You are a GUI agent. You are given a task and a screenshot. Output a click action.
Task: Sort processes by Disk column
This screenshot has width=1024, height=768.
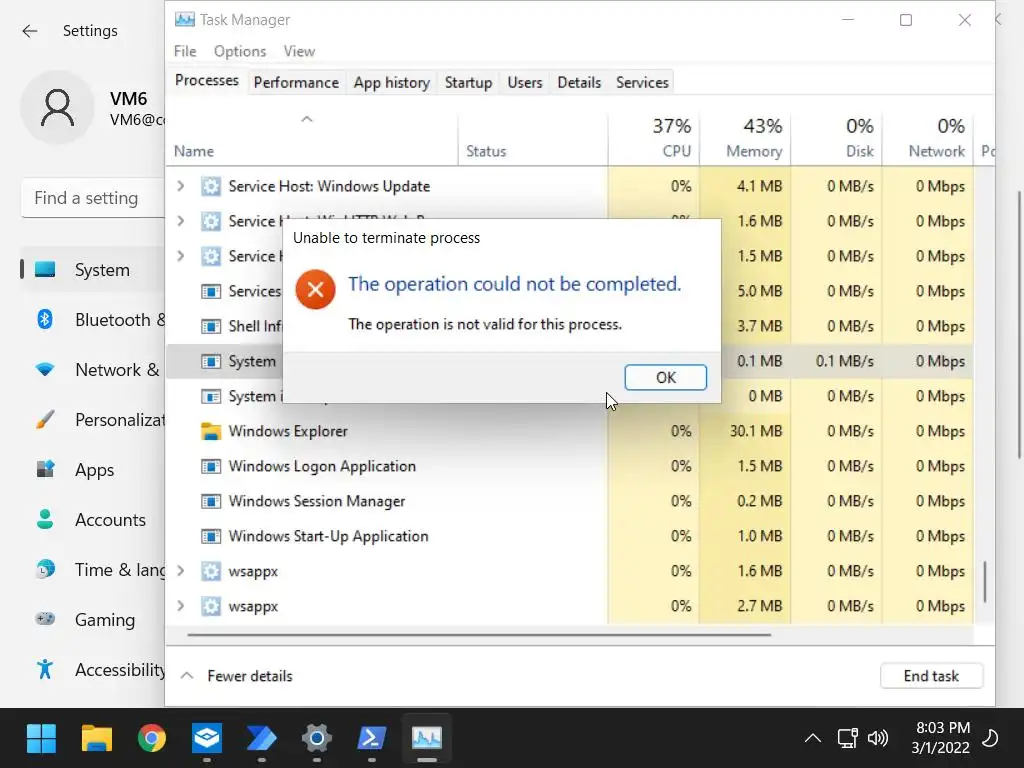837,138
